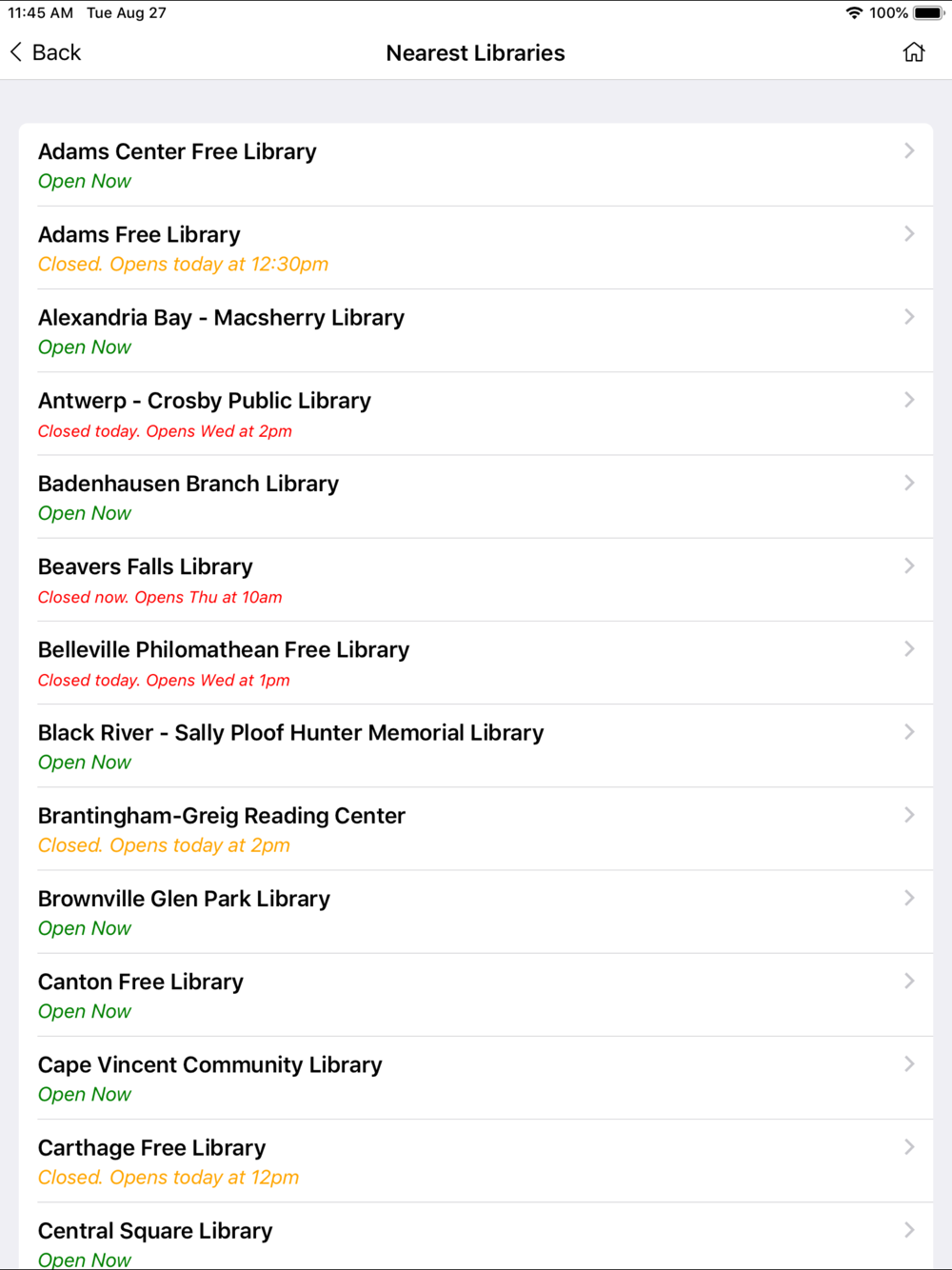Select Antwerp - Crosby Public Library
Image resolution: width=952 pixels, height=1270 pixels.
[x=476, y=414]
